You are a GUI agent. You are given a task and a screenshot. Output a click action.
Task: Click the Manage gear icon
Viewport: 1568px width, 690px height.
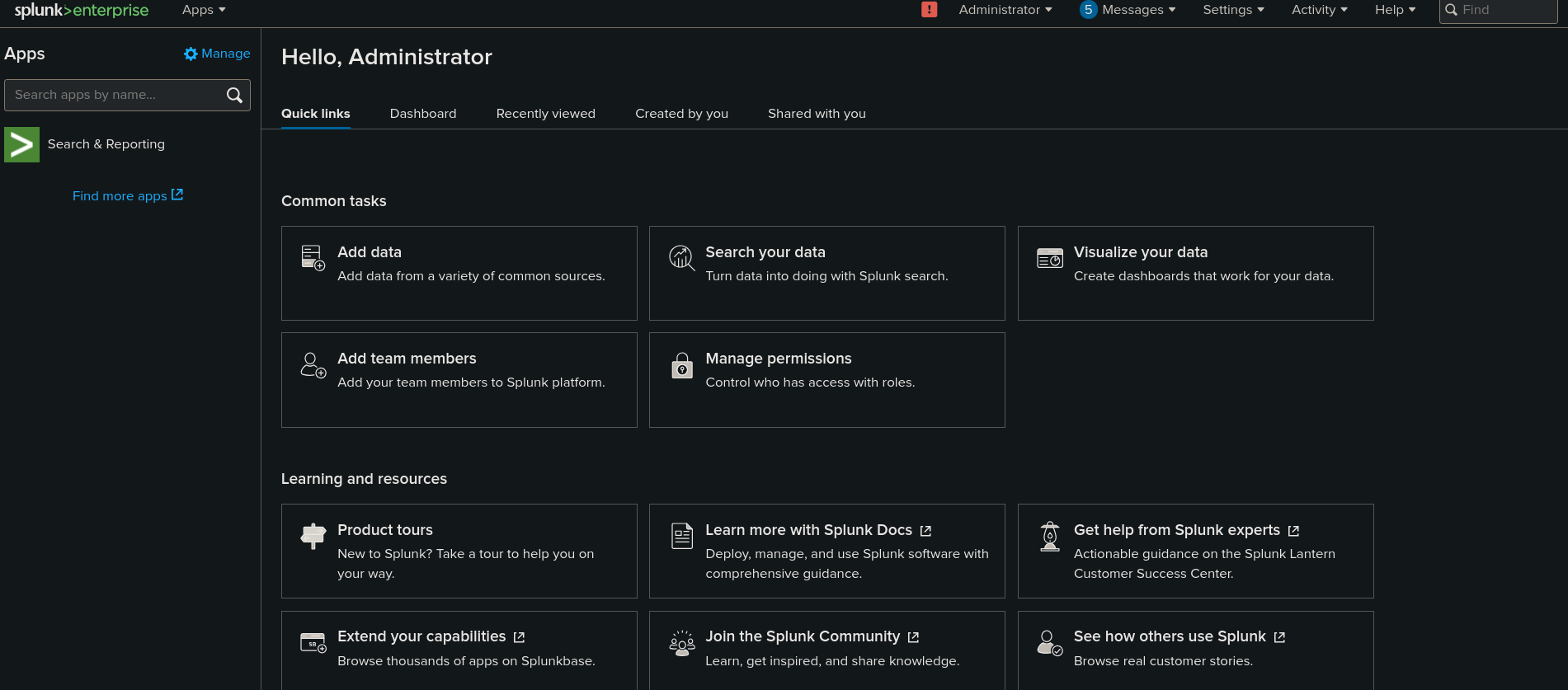pyautogui.click(x=191, y=54)
